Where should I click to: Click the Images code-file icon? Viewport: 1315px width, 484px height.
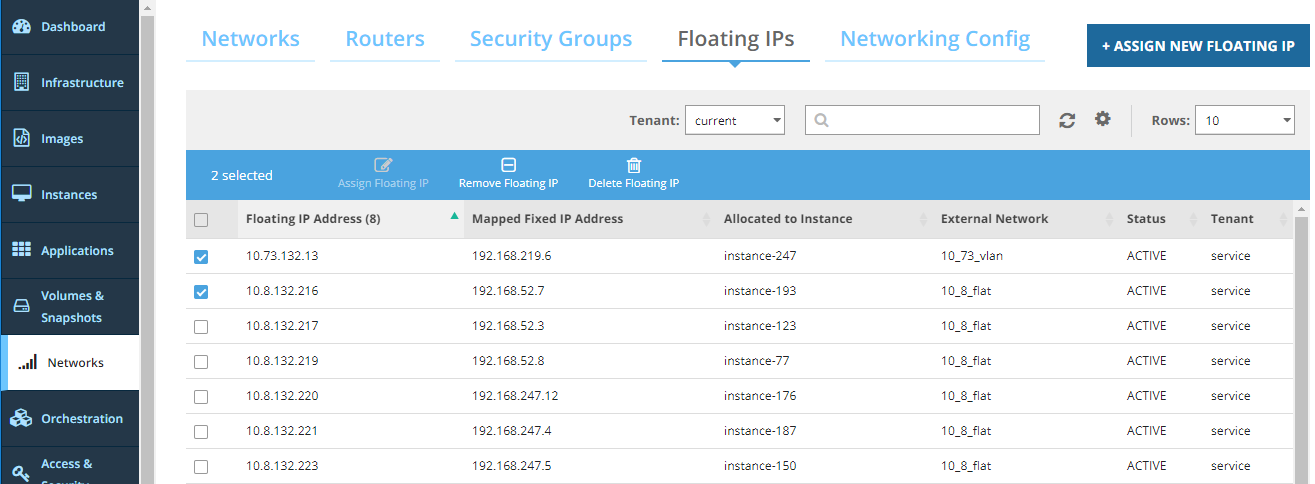22,139
